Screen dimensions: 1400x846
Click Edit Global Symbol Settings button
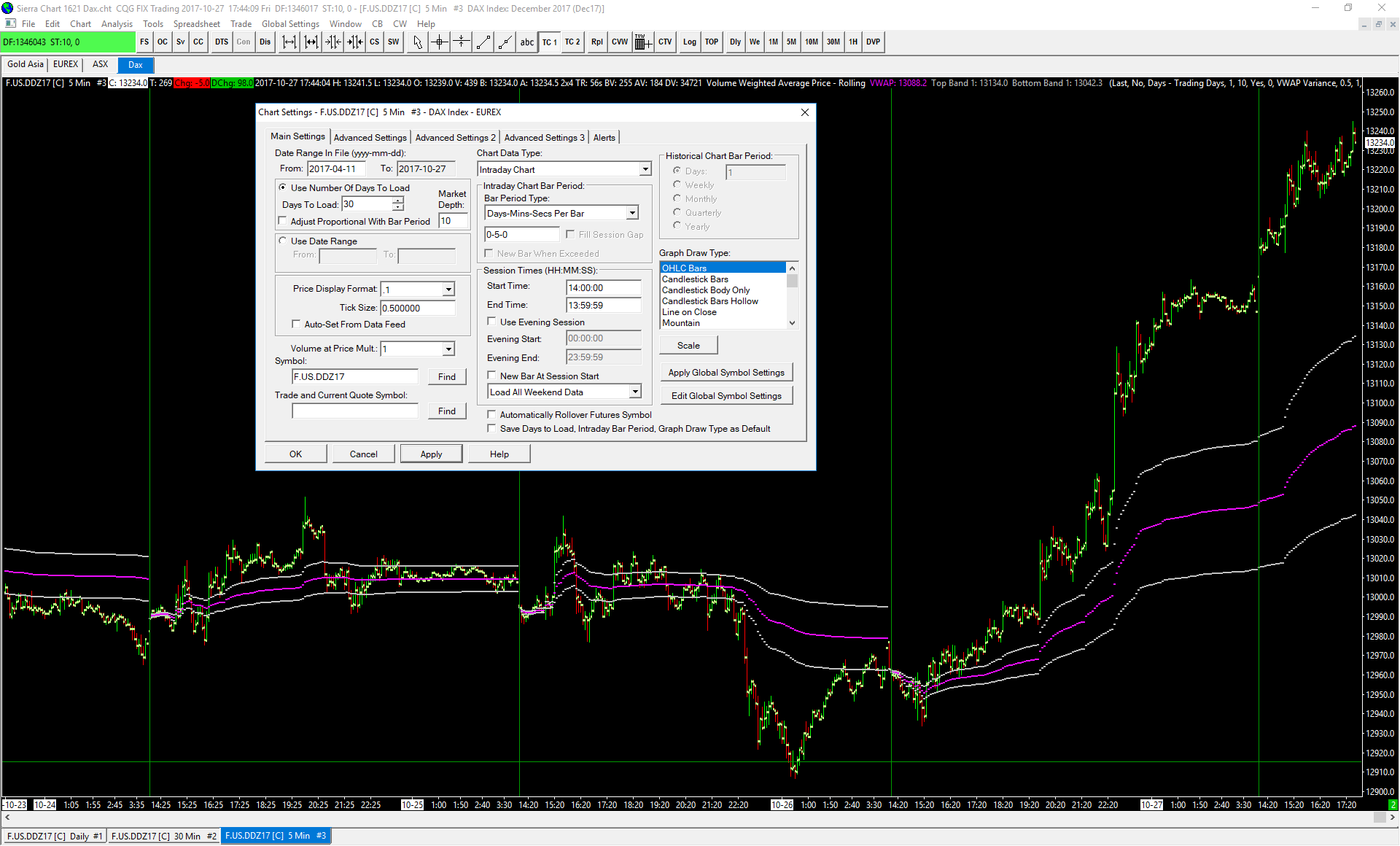726,395
